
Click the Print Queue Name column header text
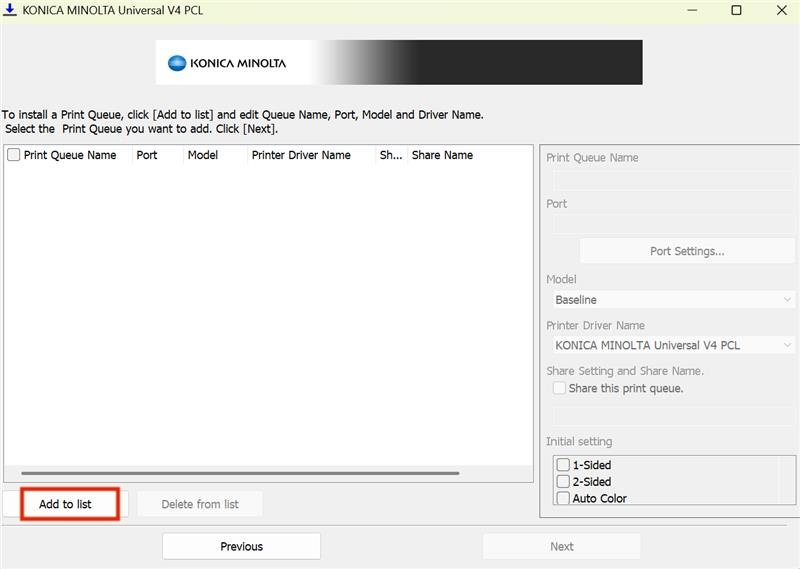click(x=70, y=155)
